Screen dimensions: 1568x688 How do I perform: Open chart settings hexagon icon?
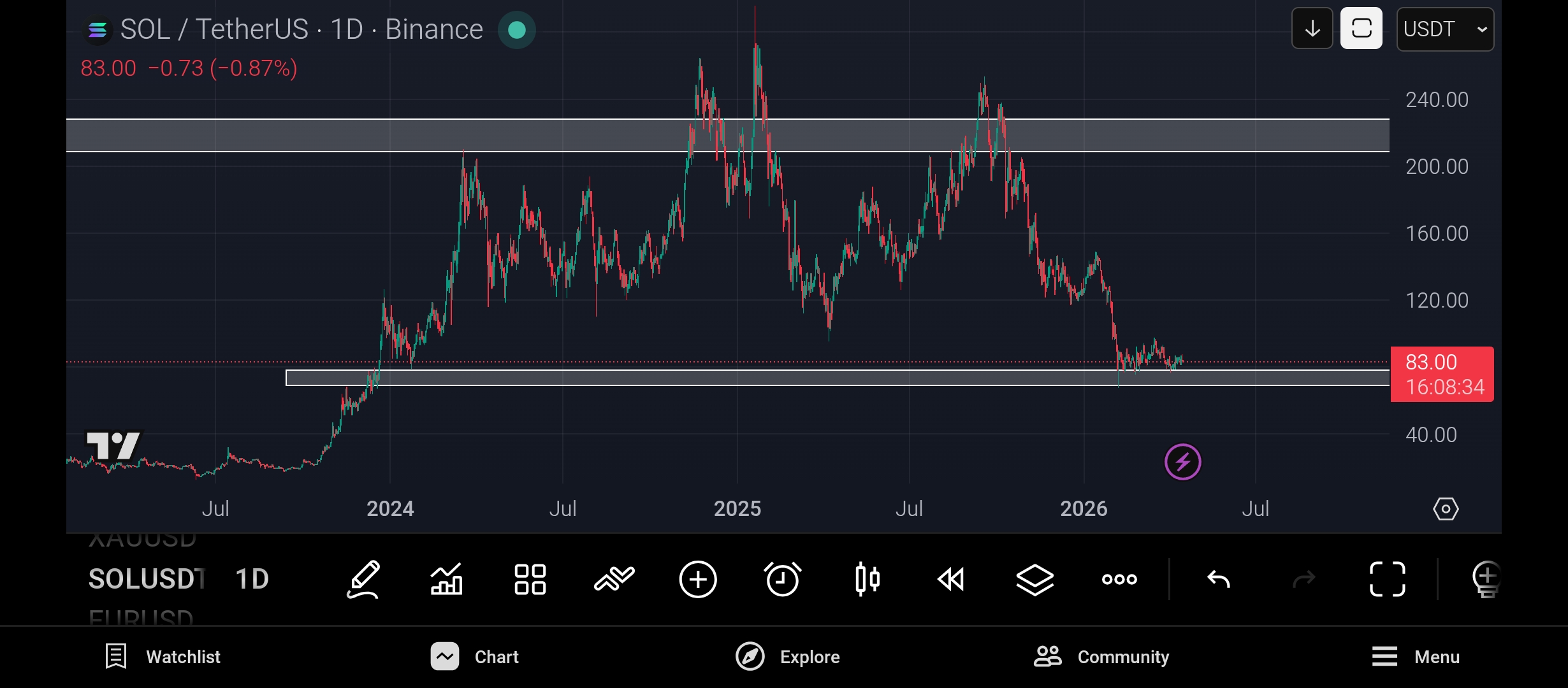click(1446, 509)
